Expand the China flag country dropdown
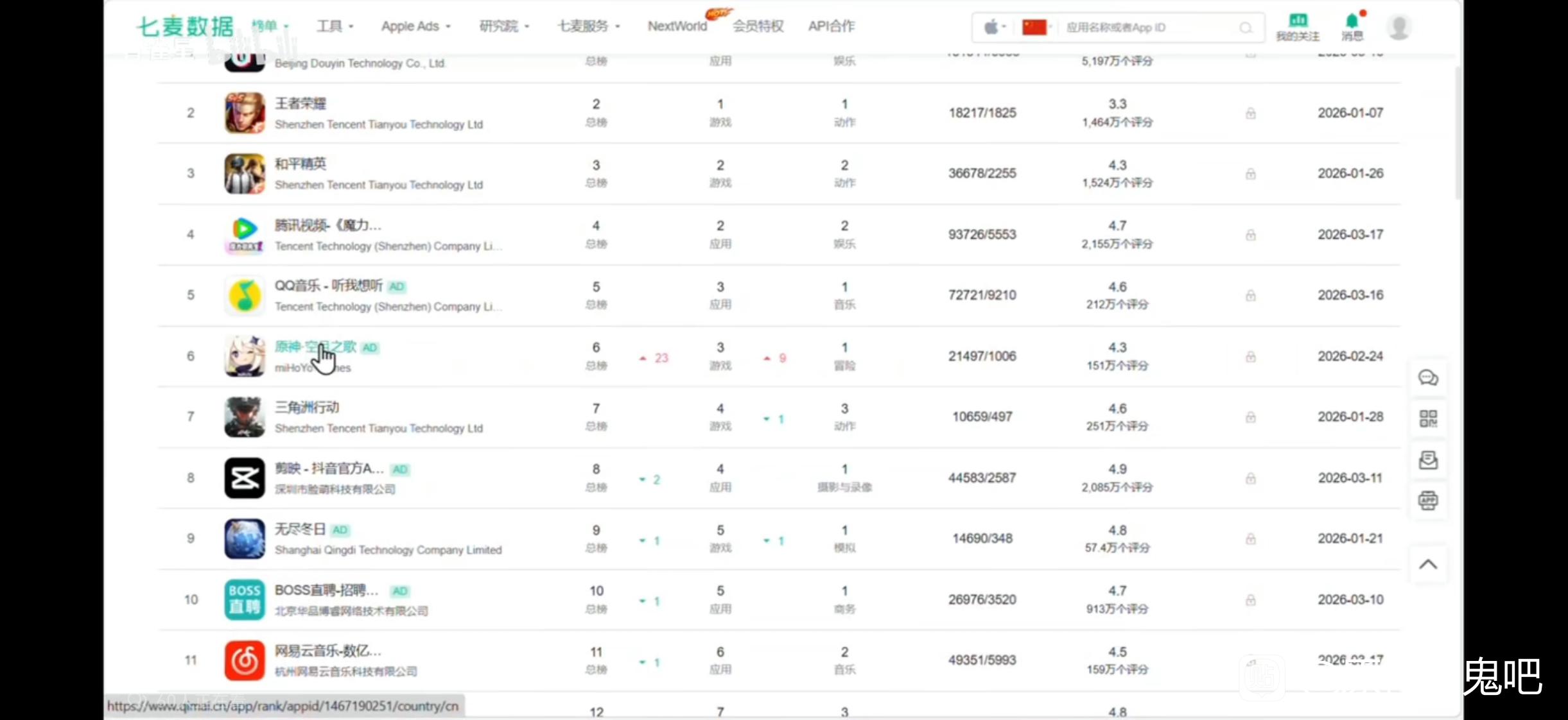The width and height of the screenshot is (1568, 720). [1036, 27]
